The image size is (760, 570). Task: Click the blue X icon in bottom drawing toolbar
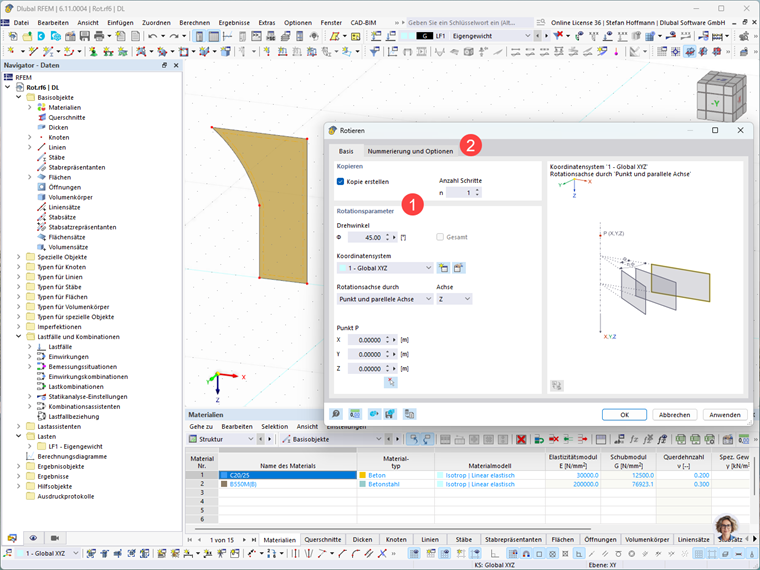click(382, 553)
